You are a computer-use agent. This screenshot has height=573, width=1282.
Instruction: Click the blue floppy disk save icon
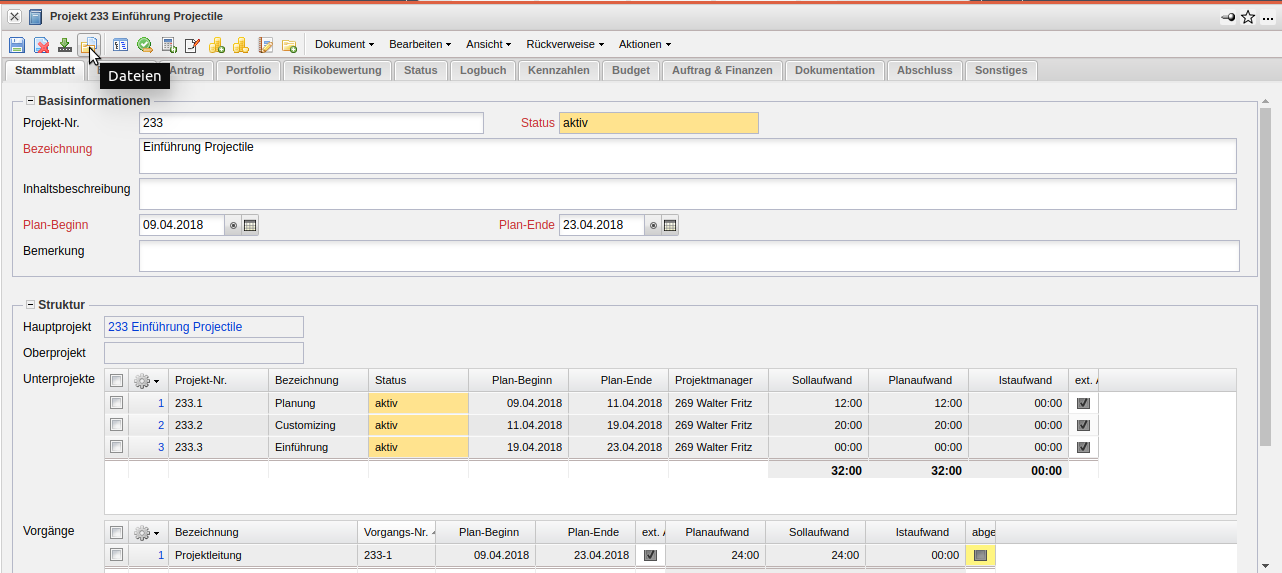click(x=17, y=45)
